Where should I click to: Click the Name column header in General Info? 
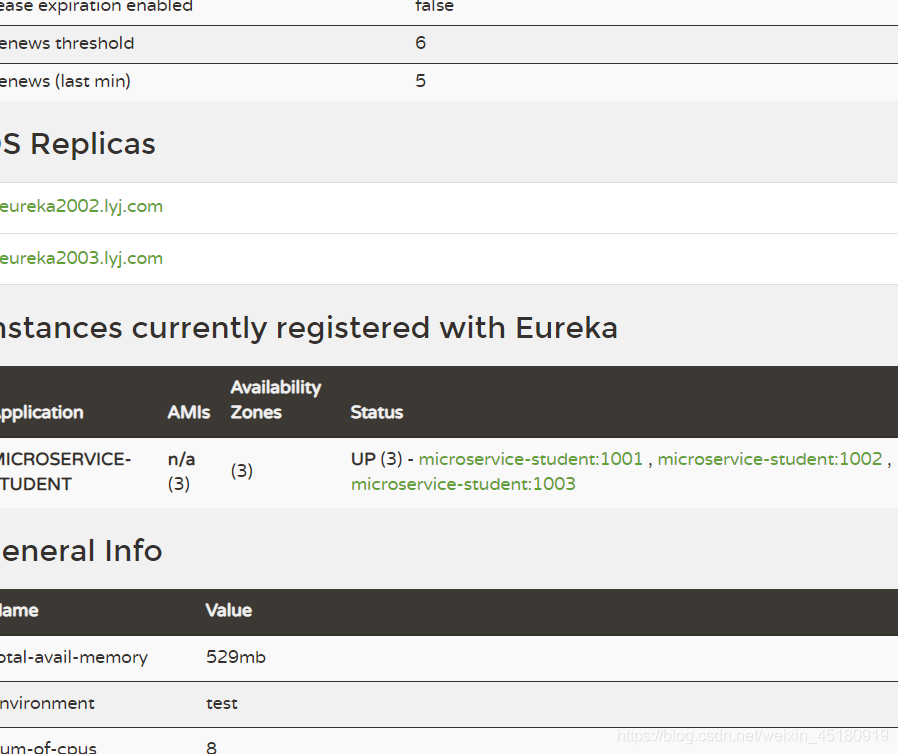[x=19, y=610]
